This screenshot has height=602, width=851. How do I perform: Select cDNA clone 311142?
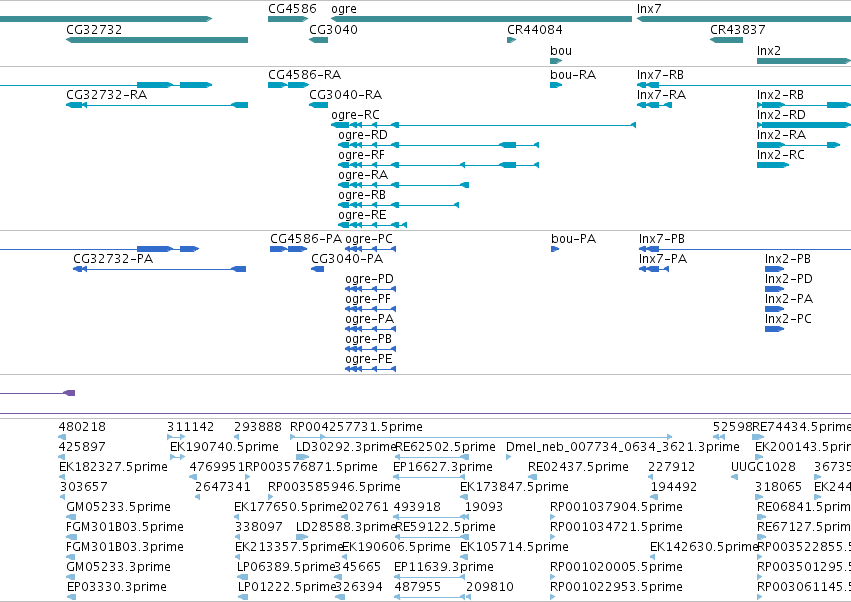point(190,427)
